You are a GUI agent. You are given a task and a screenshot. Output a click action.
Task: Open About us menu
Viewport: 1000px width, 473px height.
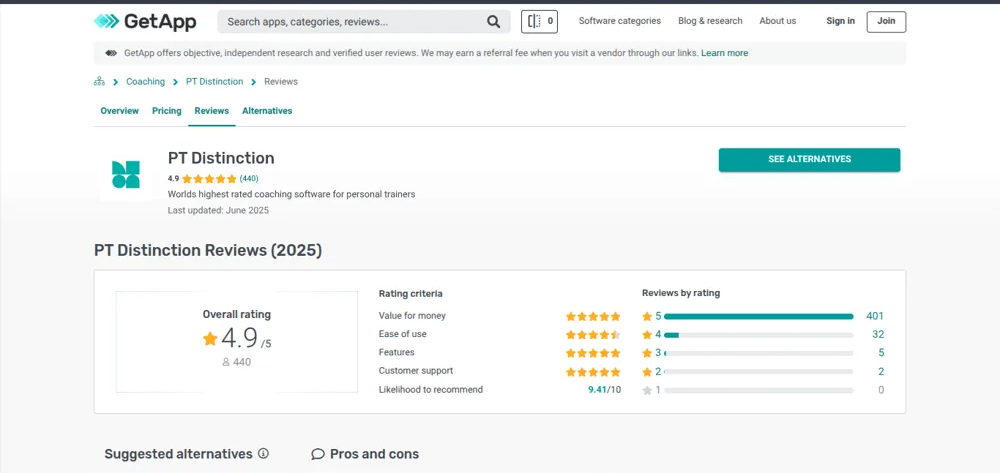click(x=777, y=21)
